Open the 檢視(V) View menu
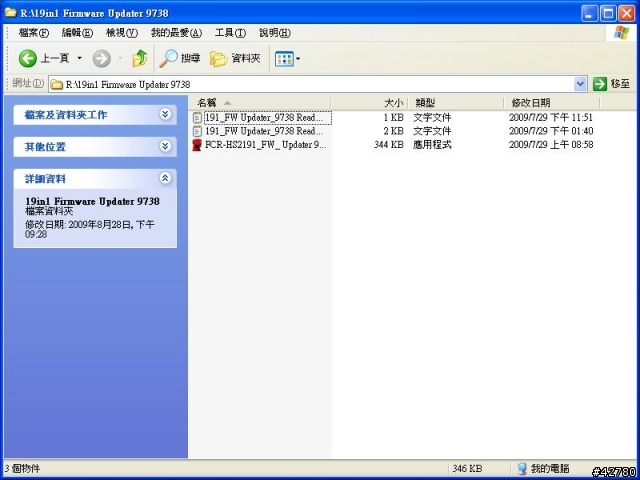The image size is (640, 480). 122,33
